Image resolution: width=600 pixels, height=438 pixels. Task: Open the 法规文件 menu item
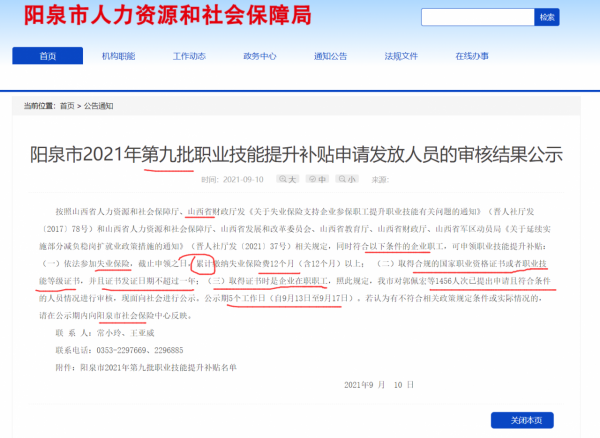(x=401, y=56)
